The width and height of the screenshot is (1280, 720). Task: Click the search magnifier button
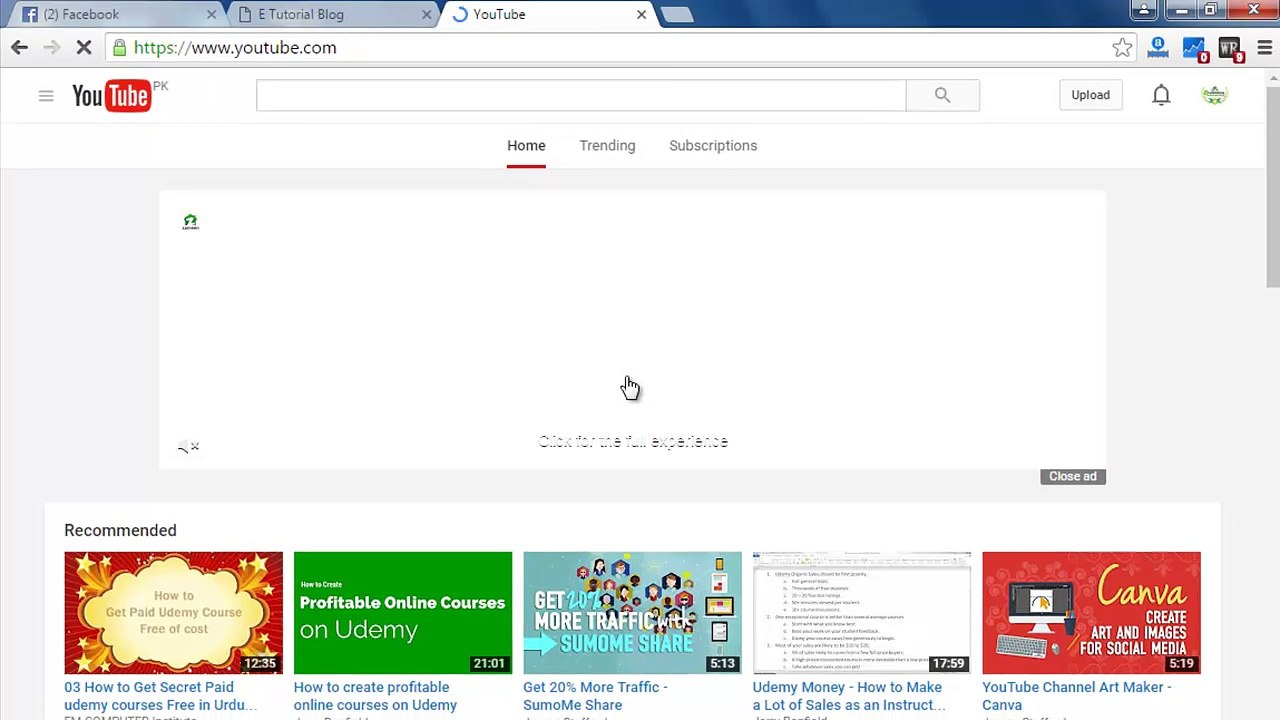pyautogui.click(x=942, y=95)
